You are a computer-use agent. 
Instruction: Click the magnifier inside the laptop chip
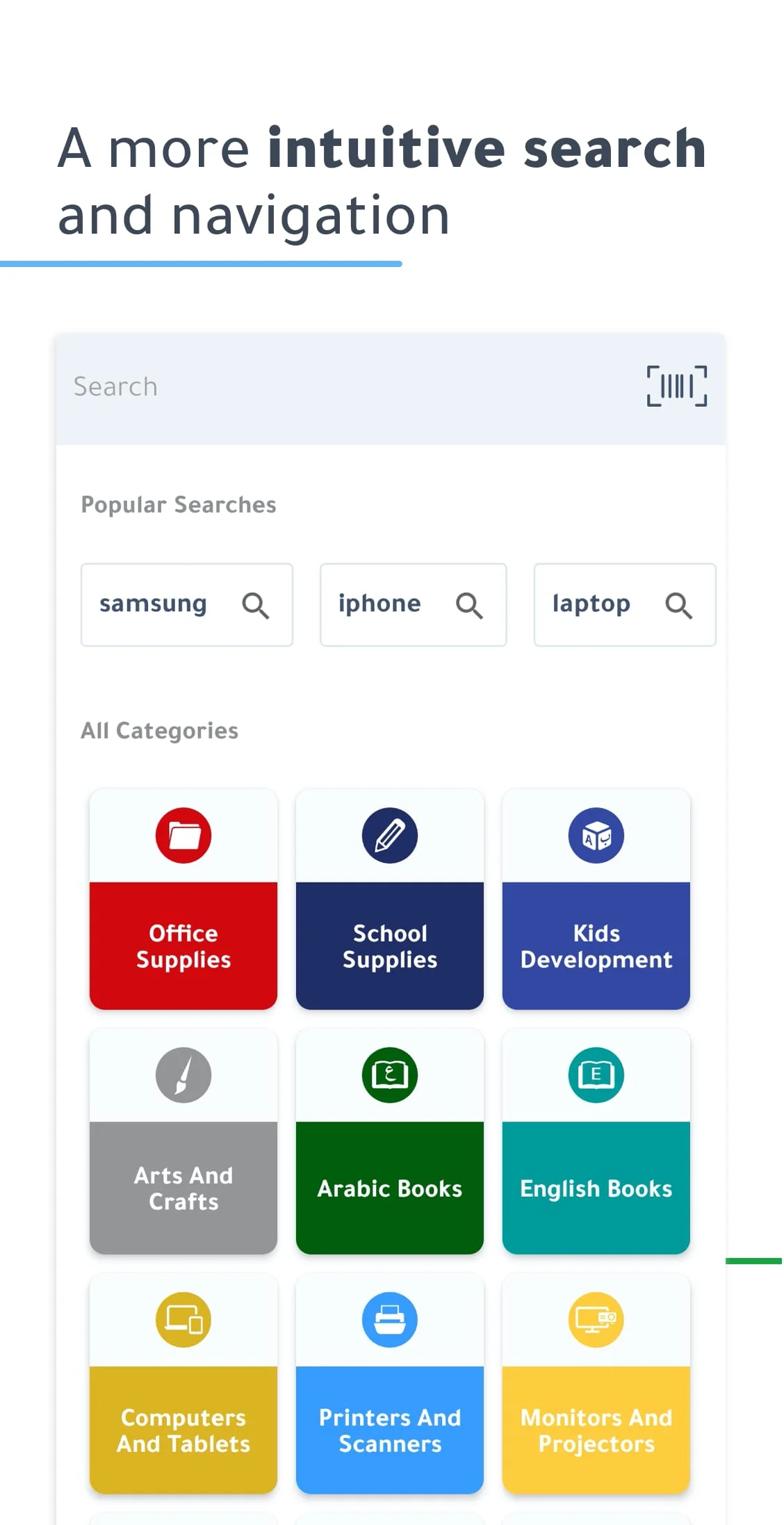coord(680,605)
